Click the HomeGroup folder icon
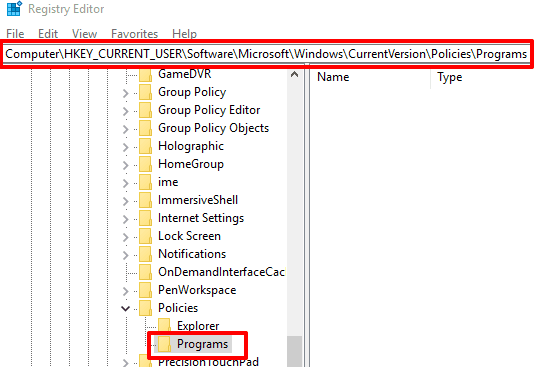 click(x=145, y=164)
